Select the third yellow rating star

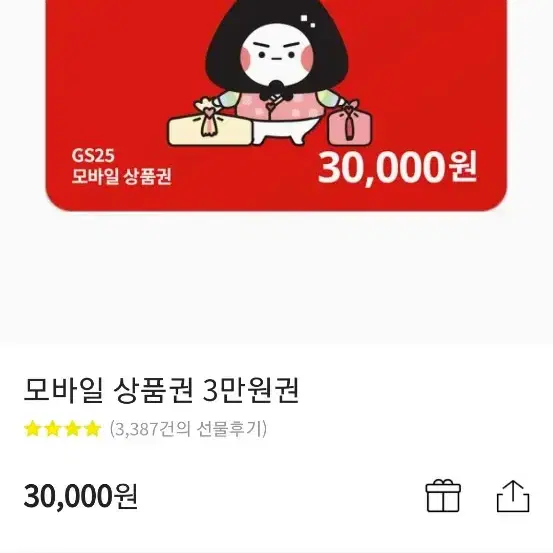(x=72, y=429)
